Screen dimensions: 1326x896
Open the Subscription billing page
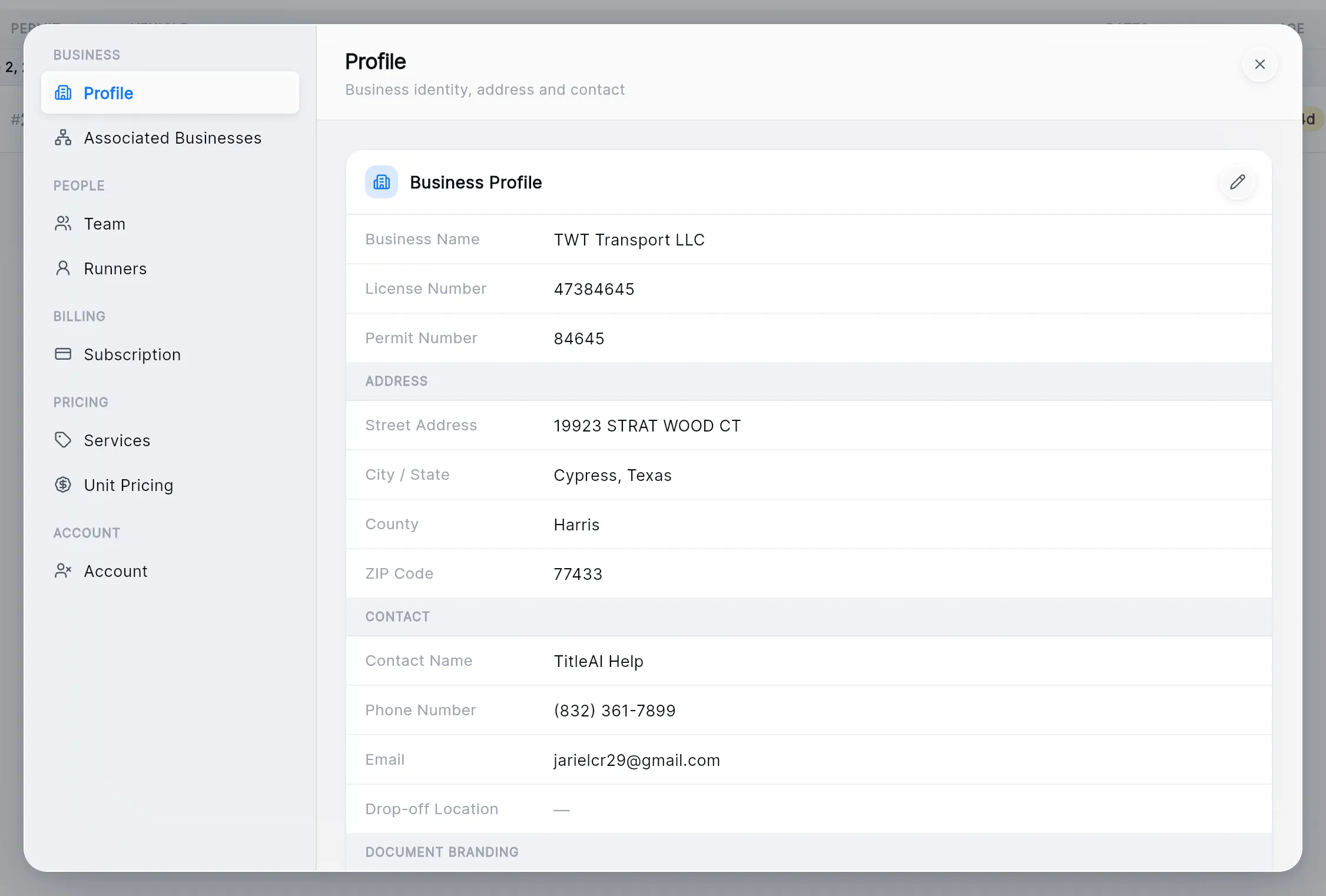point(170,354)
